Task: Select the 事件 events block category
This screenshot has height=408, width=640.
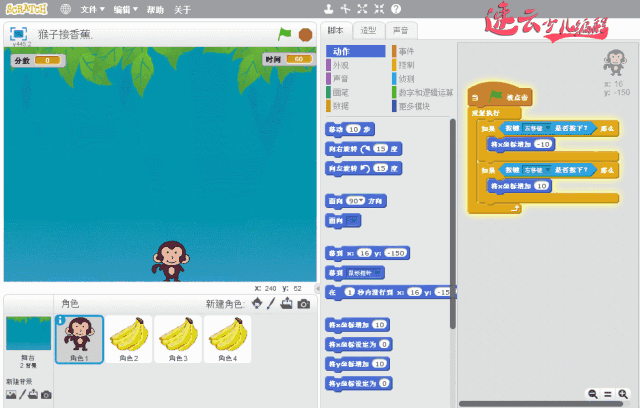Action: tap(406, 51)
